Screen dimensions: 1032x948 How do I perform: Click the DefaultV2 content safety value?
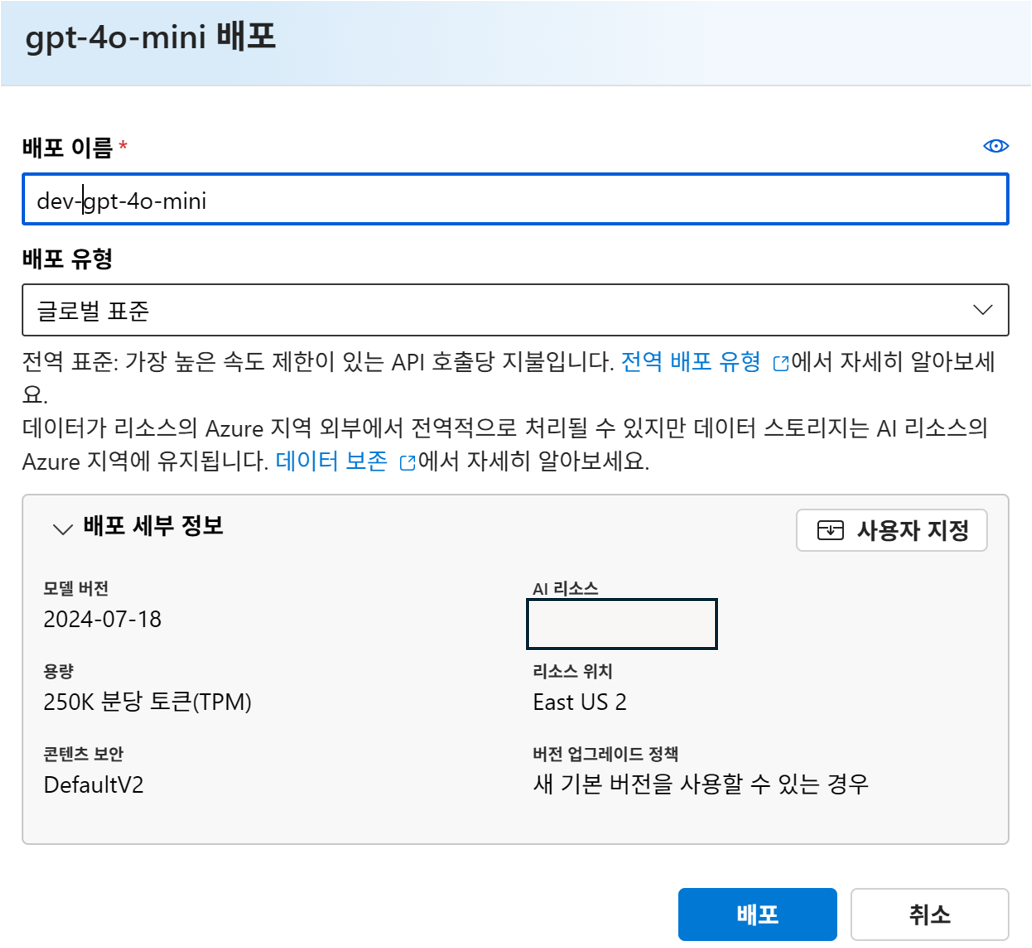pos(93,785)
